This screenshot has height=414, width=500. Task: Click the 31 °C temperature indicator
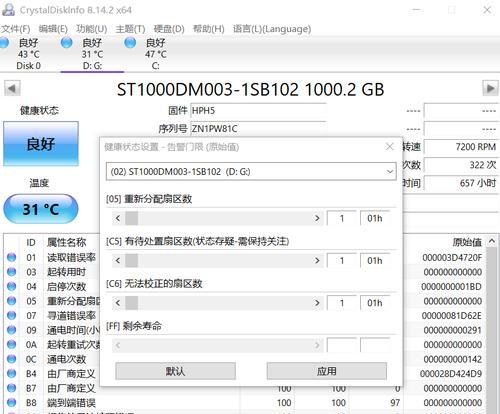[x=41, y=209]
